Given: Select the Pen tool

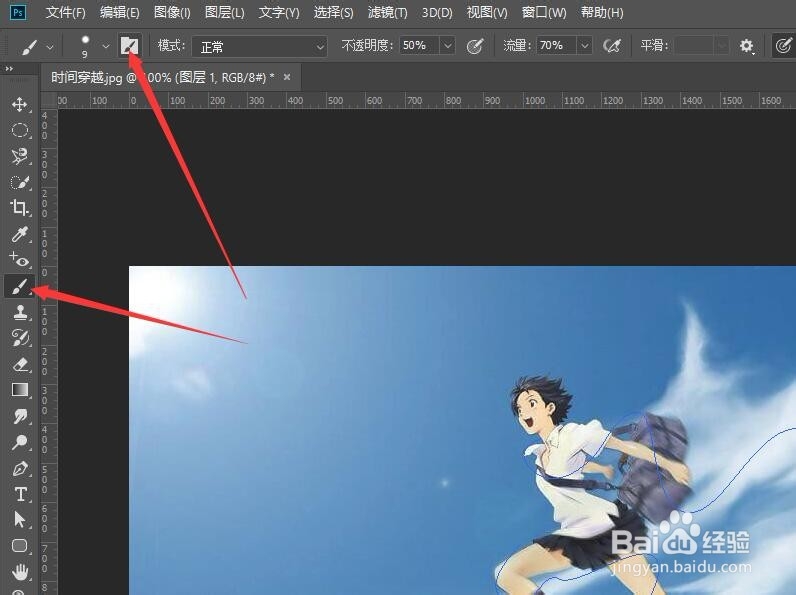Looking at the screenshot, I should point(19,468).
